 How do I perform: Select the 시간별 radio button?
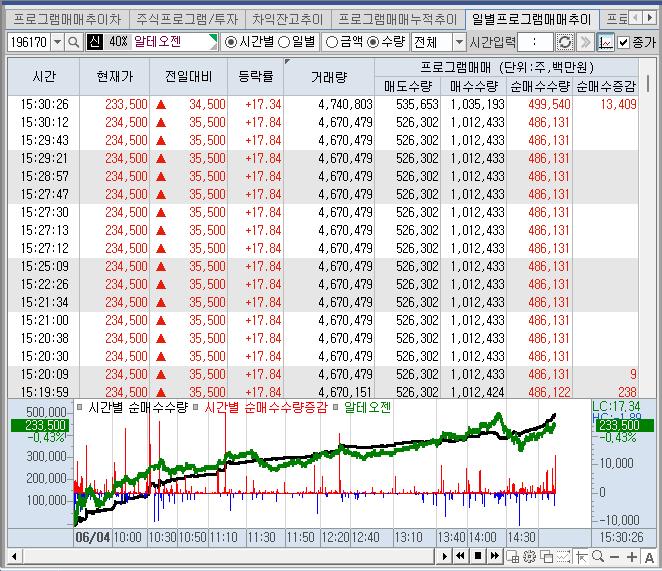click(x=231, y=42)
